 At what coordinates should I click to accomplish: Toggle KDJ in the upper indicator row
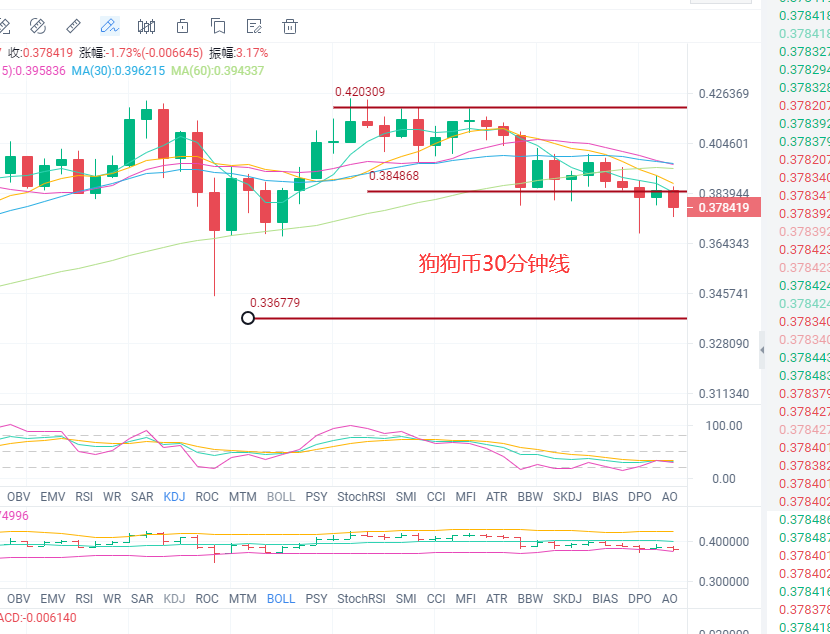(174, 496)
